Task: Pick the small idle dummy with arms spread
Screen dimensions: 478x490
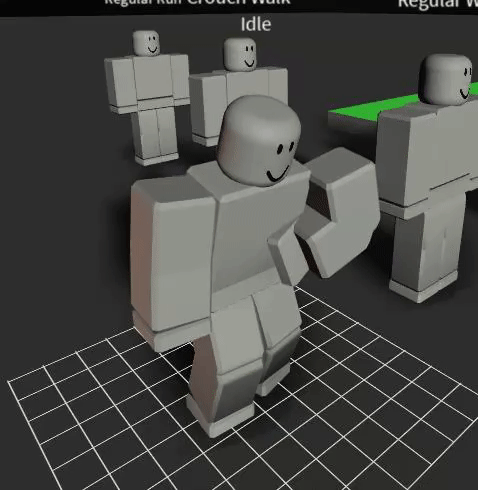Action: (147, 98)
